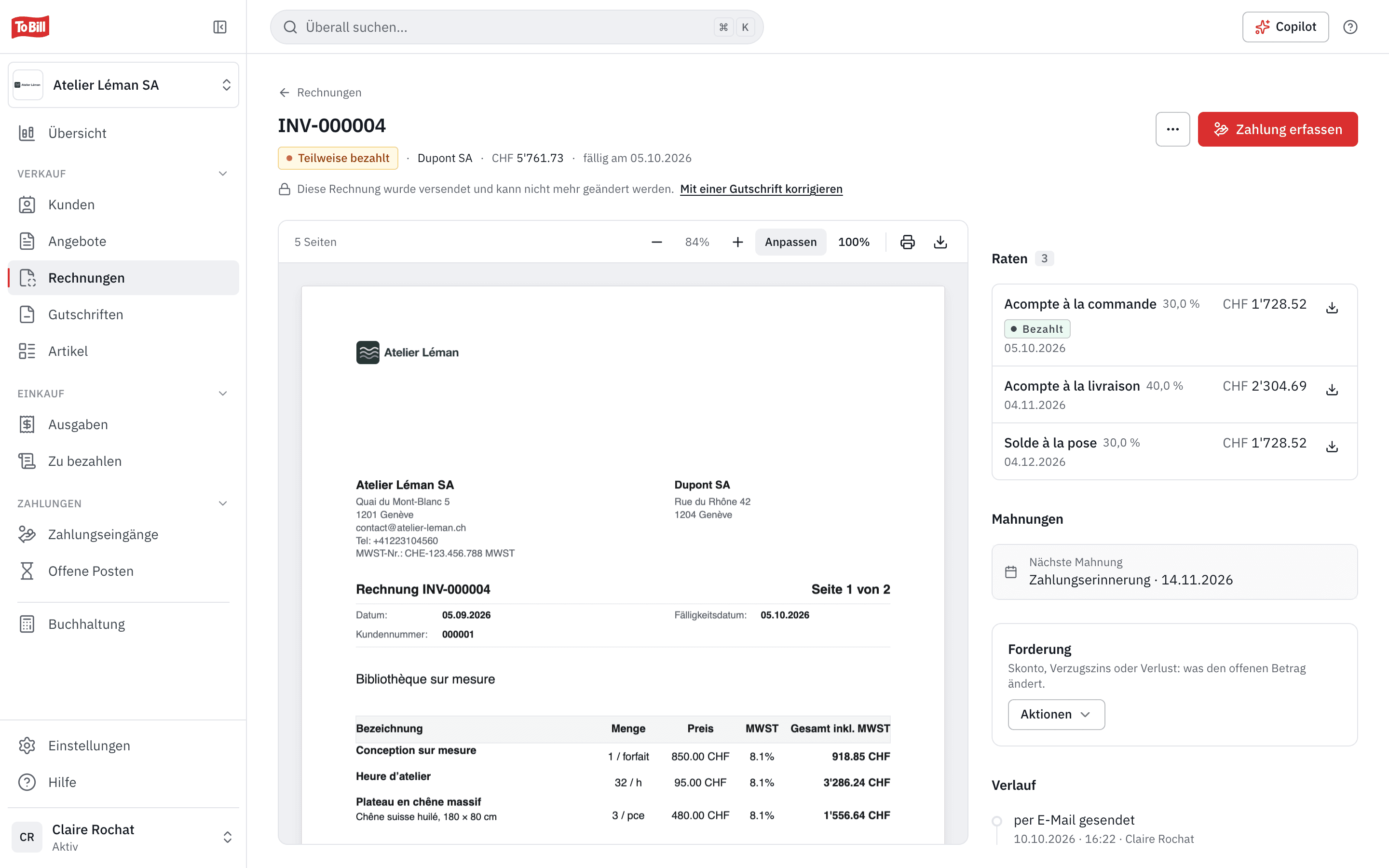Screen dimensions: 1389x868
Task: Open the help question mark icon top right
Action: pos(1350,27)
